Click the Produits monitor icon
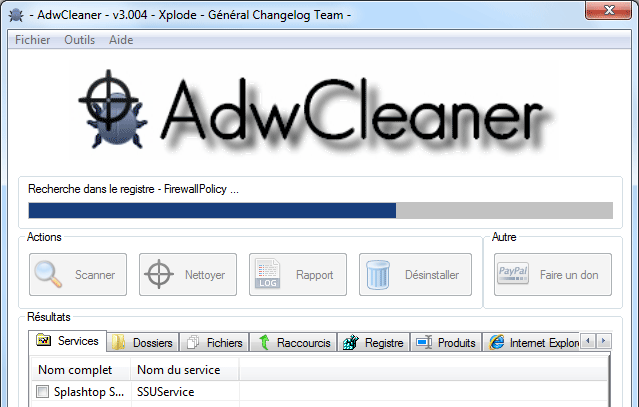Image resolution: width=639 pixels, height=407 pixels. tap(424, 342)
